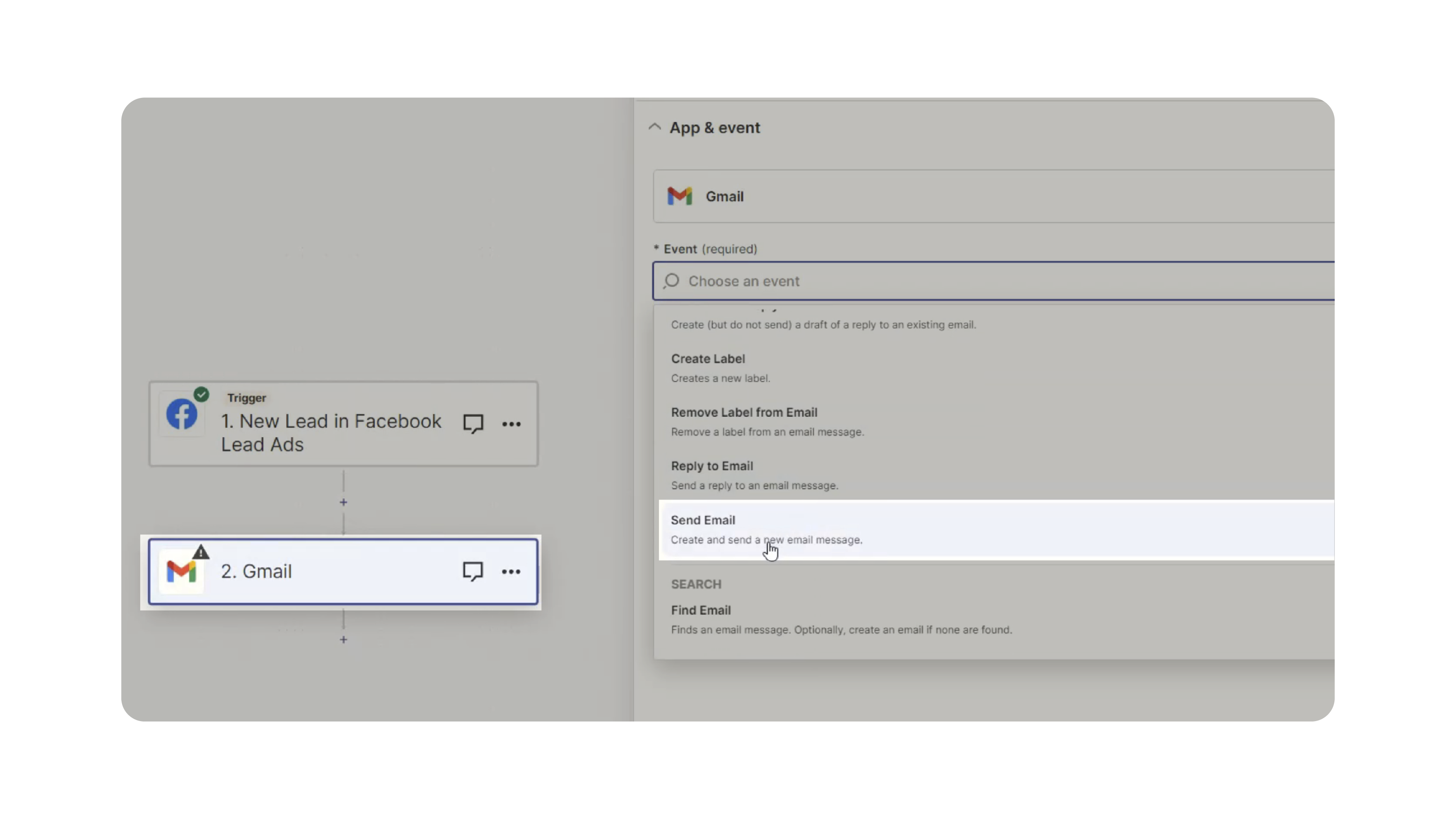Open comment on Facebook Lead Ads trigger
The image size is (1456, 819).
473,424
